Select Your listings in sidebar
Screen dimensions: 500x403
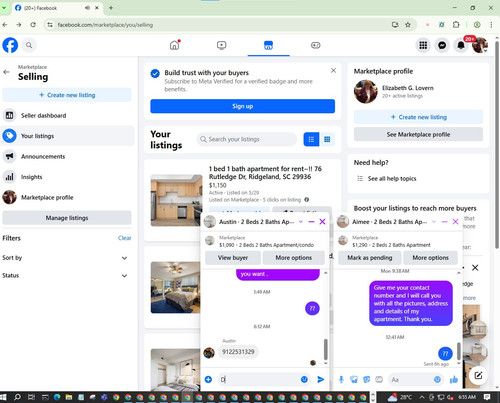coord(67,136)
